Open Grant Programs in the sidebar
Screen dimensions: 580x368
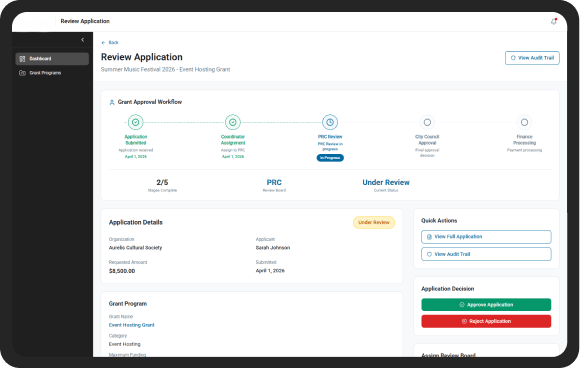[52, 73]
